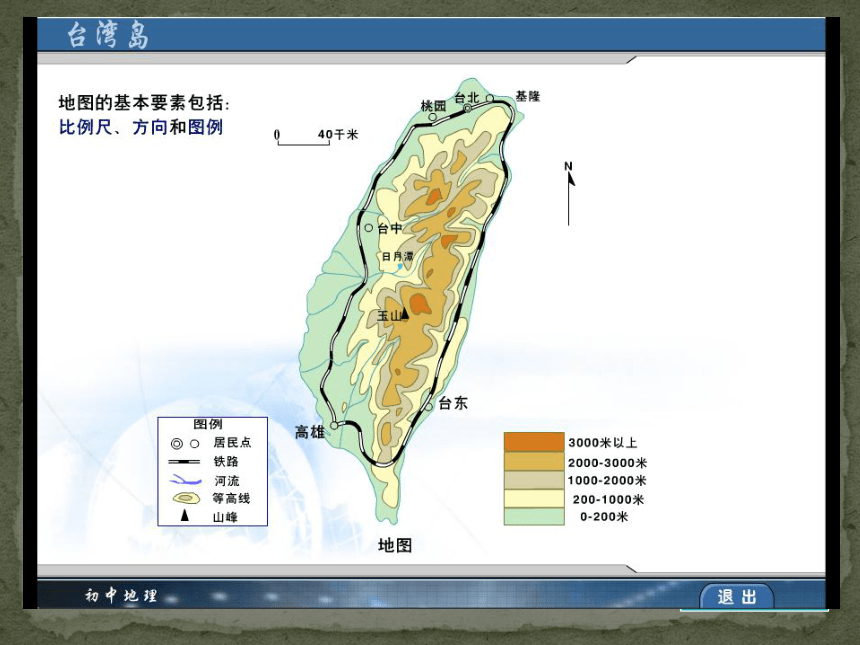This screenshot has width=860, height=645.
Task: Click the 地图 caption below the map
Action: point(395,545)
